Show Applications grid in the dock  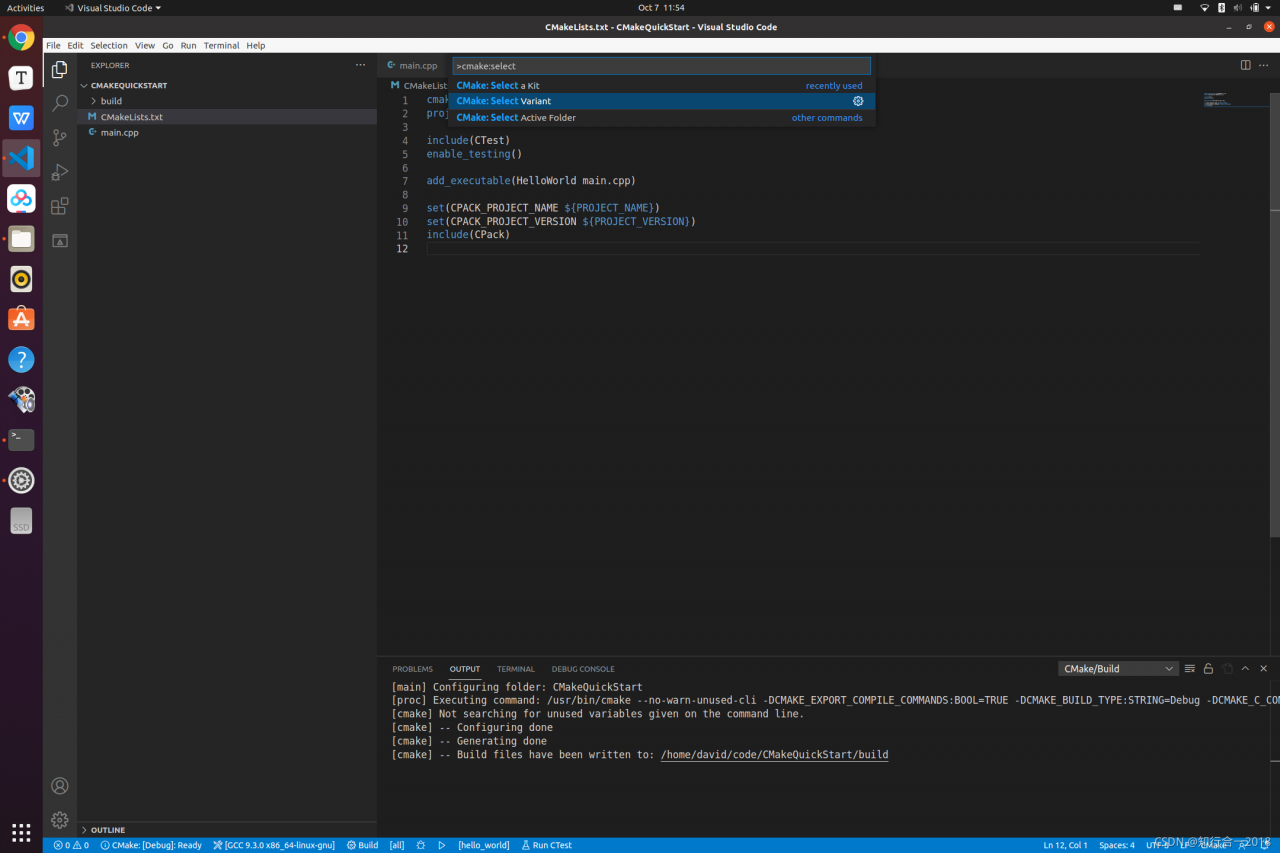point(21,832)
